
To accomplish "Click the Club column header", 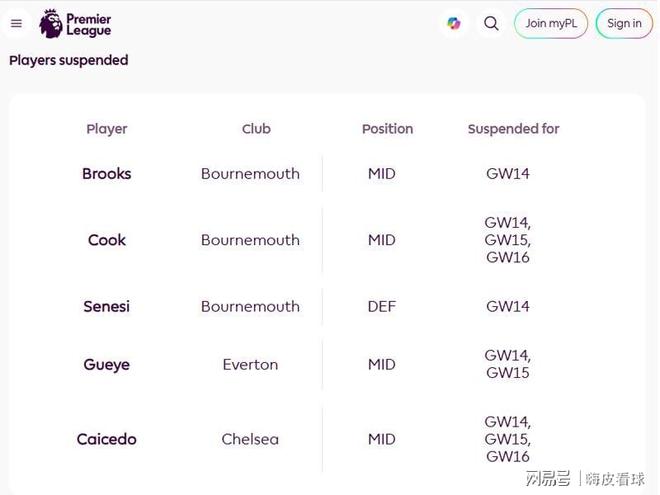I will (x=256, y=129).
